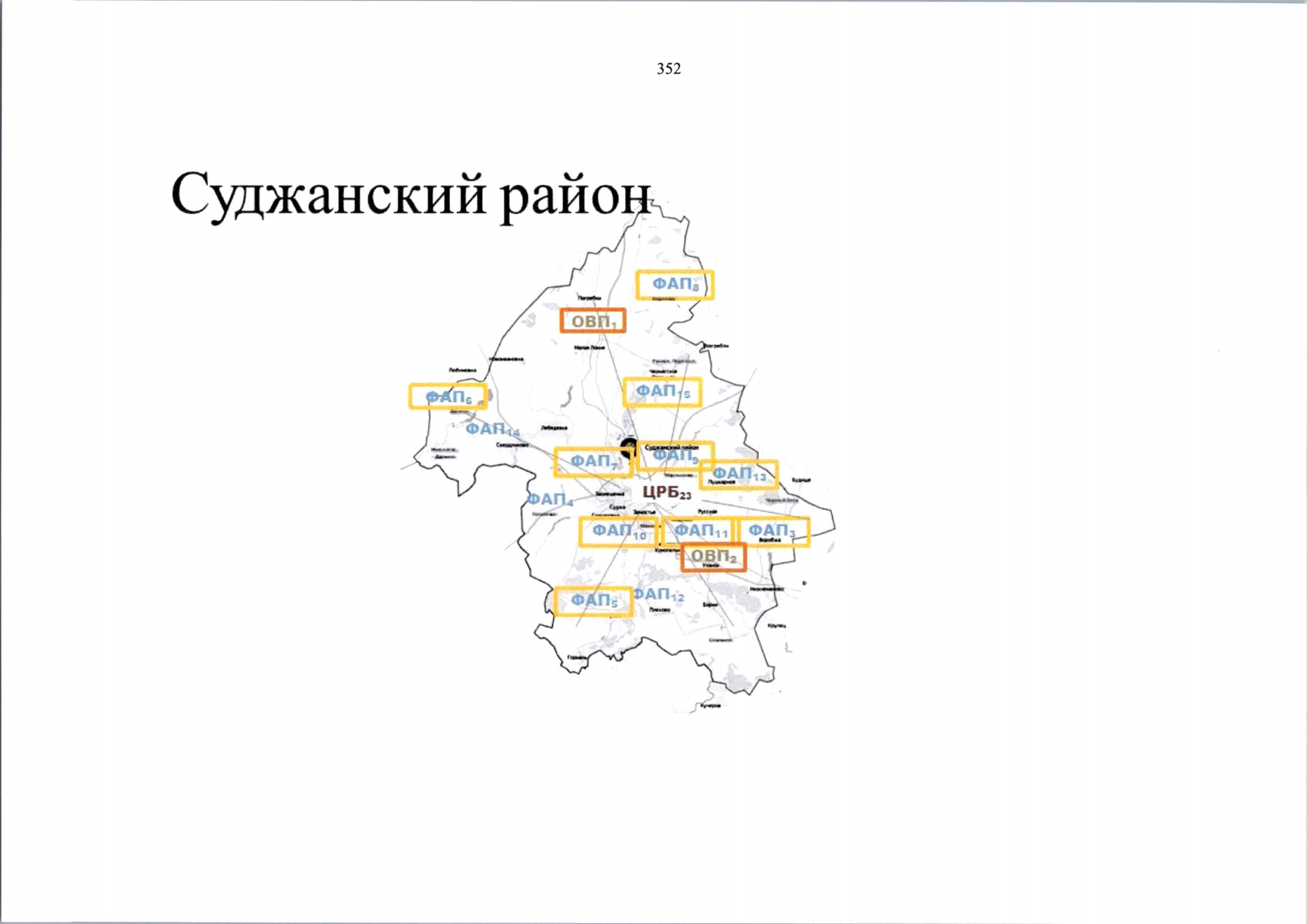Click the orange ОВП1 label box
1307x924 pixels.
593,321
